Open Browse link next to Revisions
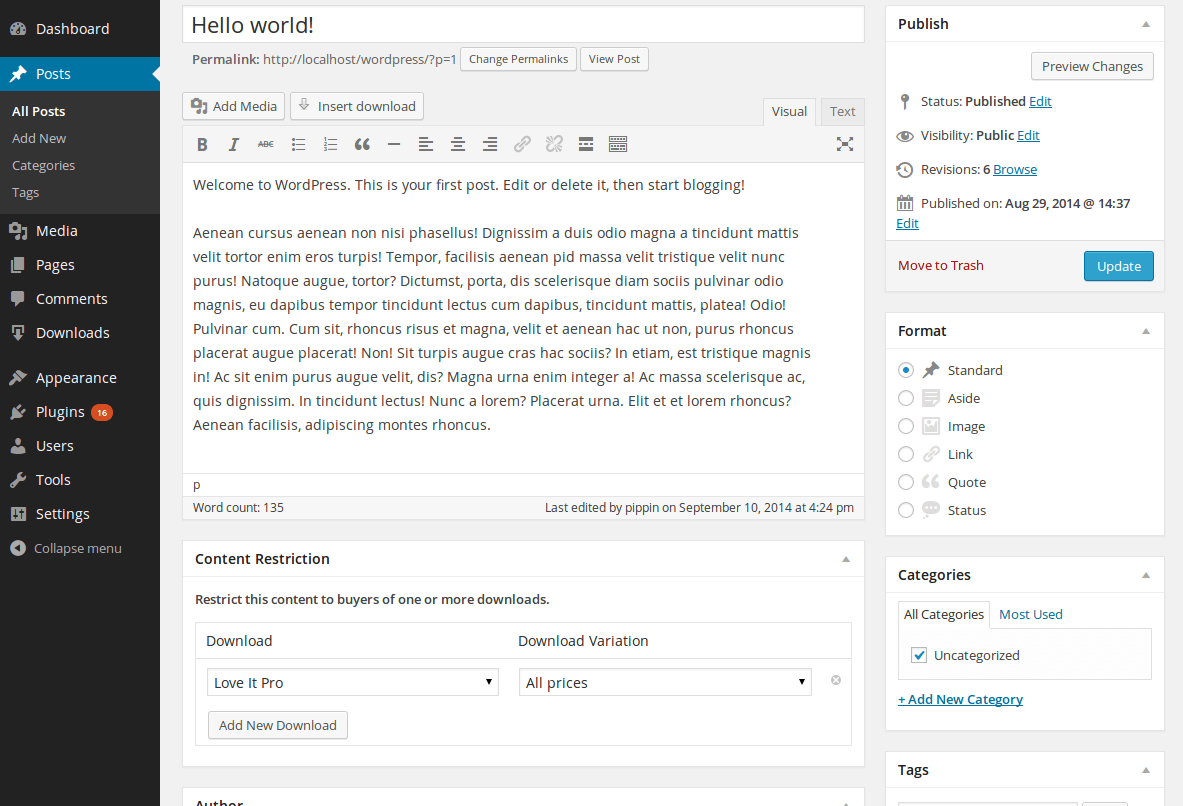 [1014, 169]
